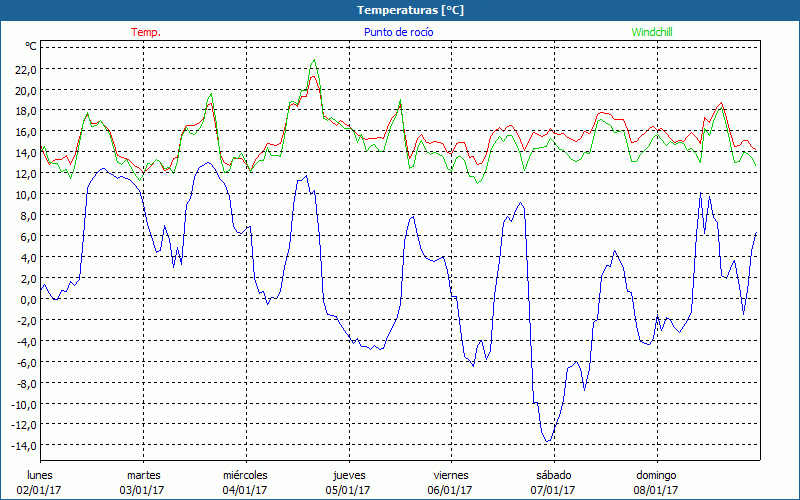
Task: Click the Temperaturas [°C] chart title bar
Action: [400, 10]
